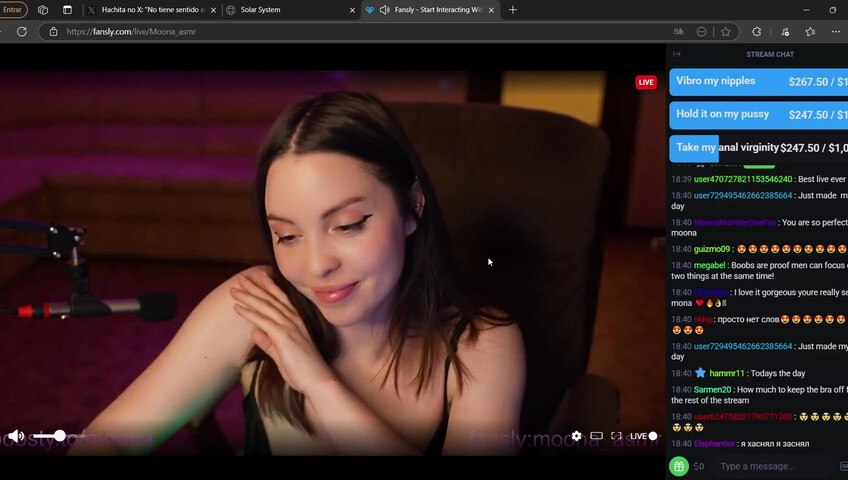848x480 pixels.
Task: Select the Fansly - Start Interacting tab
Action: pyautogui.click(x=430, y=10)
